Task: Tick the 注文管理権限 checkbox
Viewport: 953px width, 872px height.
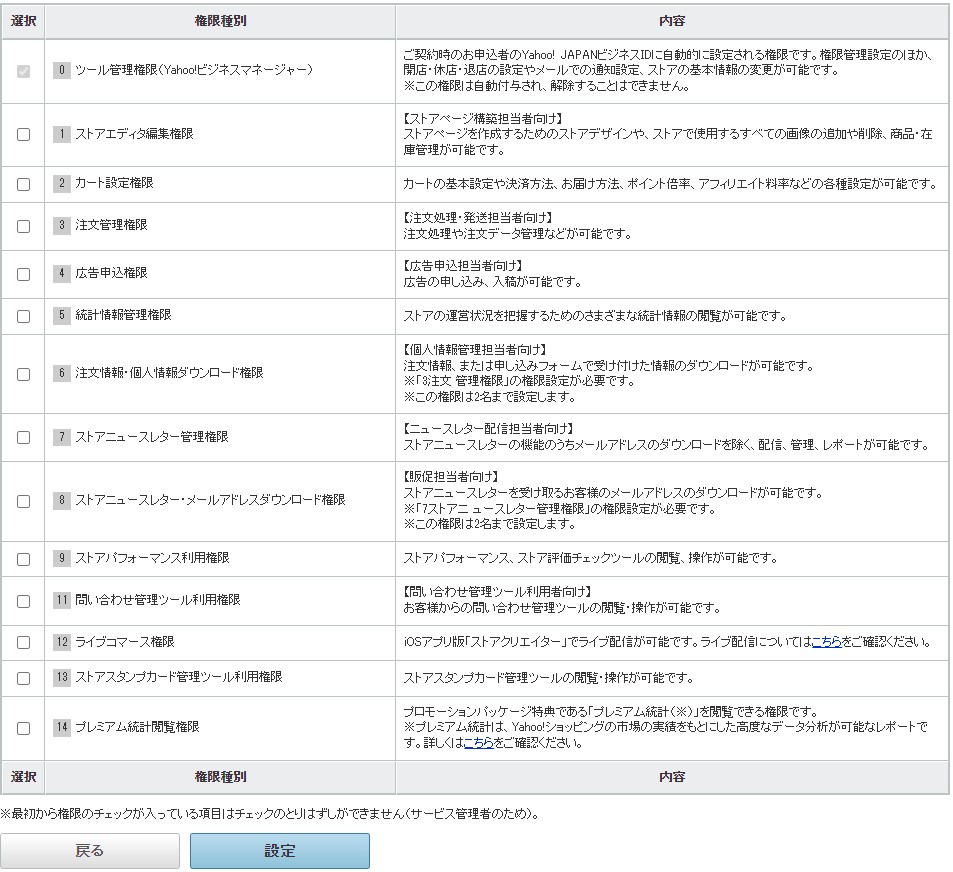Action: (23, 226)
